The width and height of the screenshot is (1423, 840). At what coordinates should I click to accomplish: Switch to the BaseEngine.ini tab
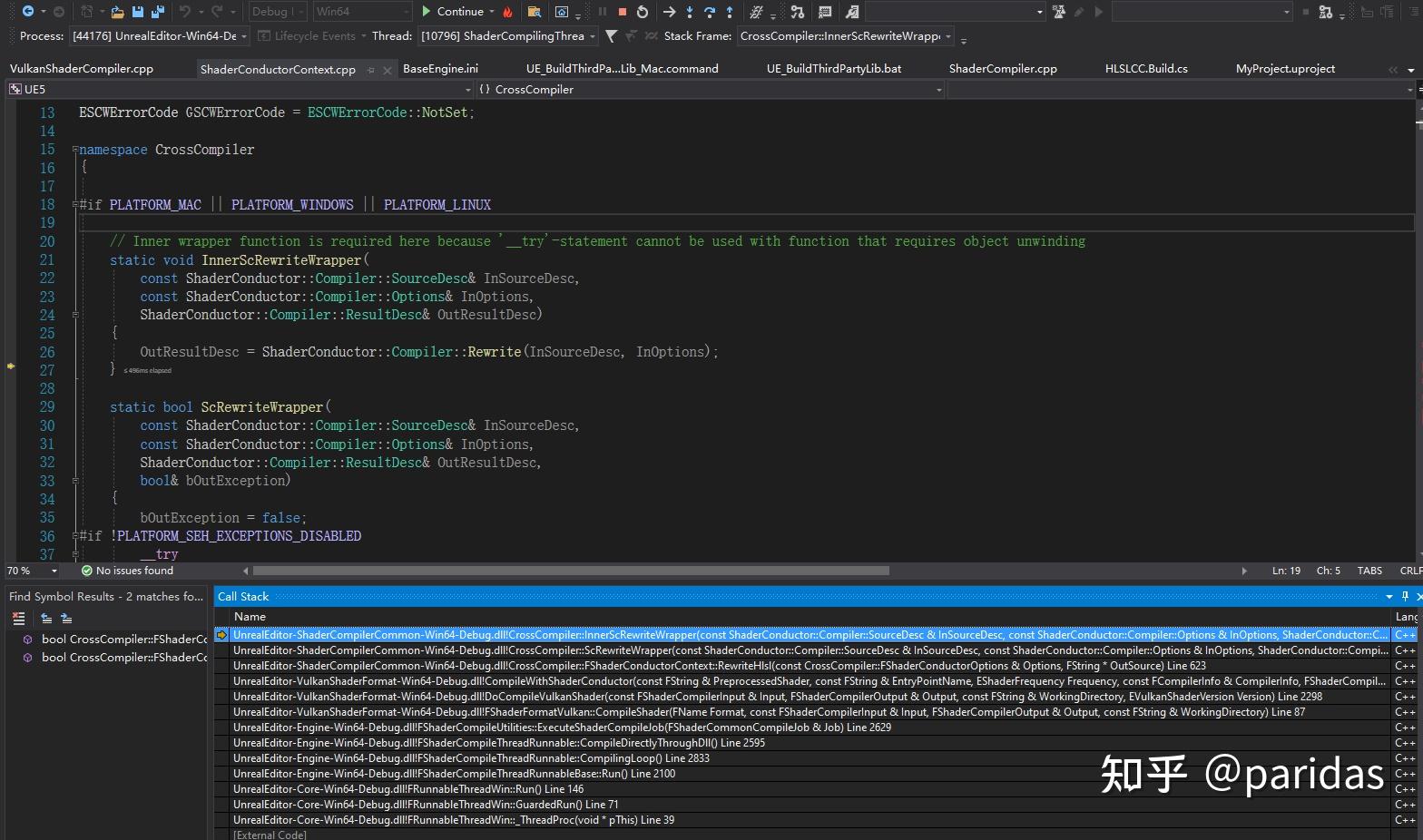point(440,68)
